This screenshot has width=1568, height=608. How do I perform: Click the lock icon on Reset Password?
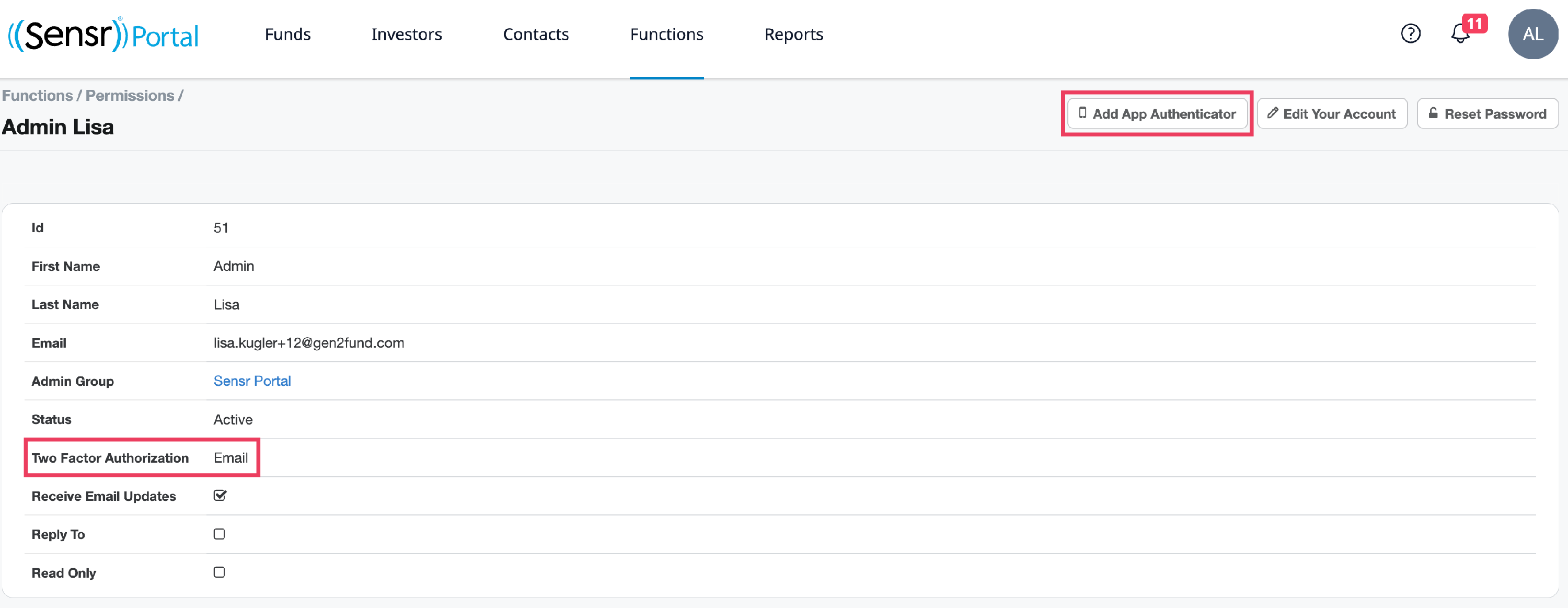pyautogui.click(x=1433, y=113)
